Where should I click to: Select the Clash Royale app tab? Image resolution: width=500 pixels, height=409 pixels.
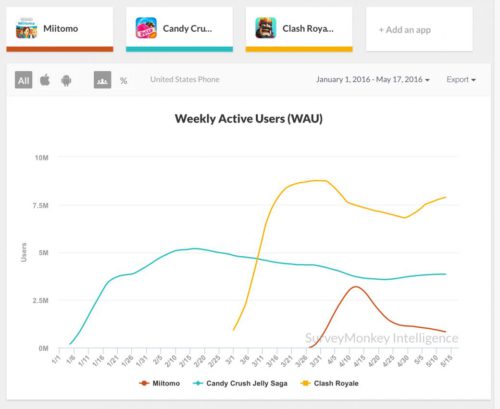pos(299,29)
